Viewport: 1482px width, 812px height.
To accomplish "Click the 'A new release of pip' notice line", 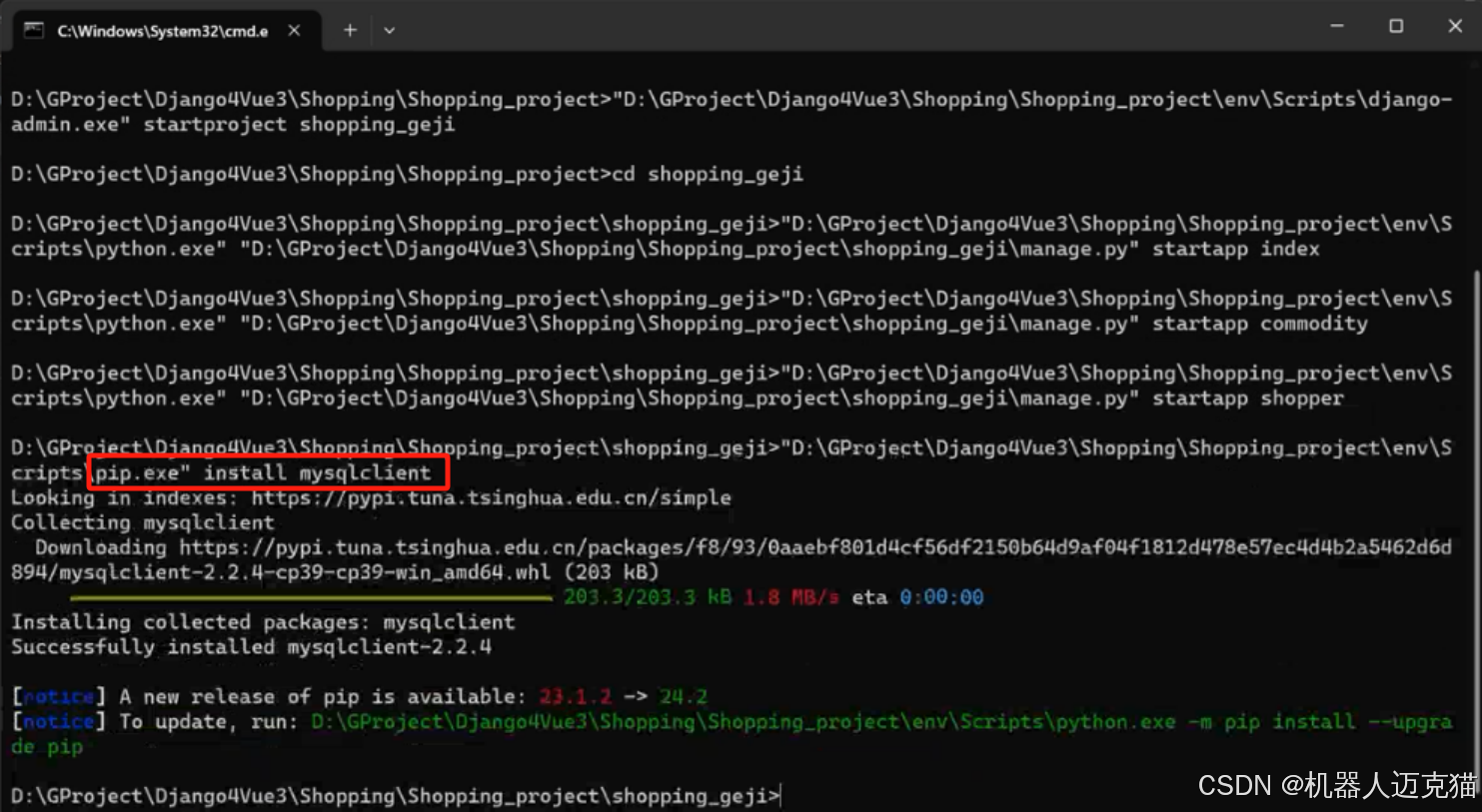I will (359, 697).
